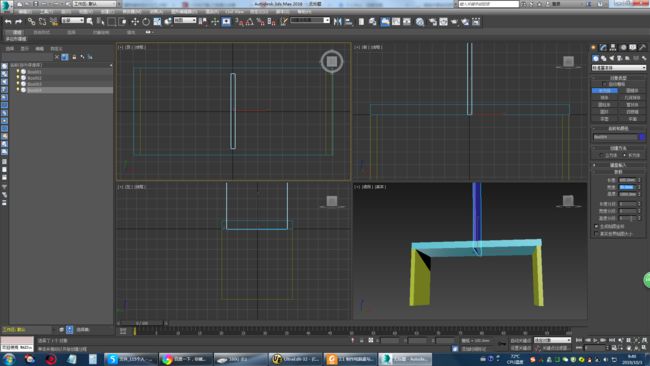The height and width of the screenshot is (366, 650).
Task: Select the Systems category in Create panel
Action: click(x=644, y=58)
